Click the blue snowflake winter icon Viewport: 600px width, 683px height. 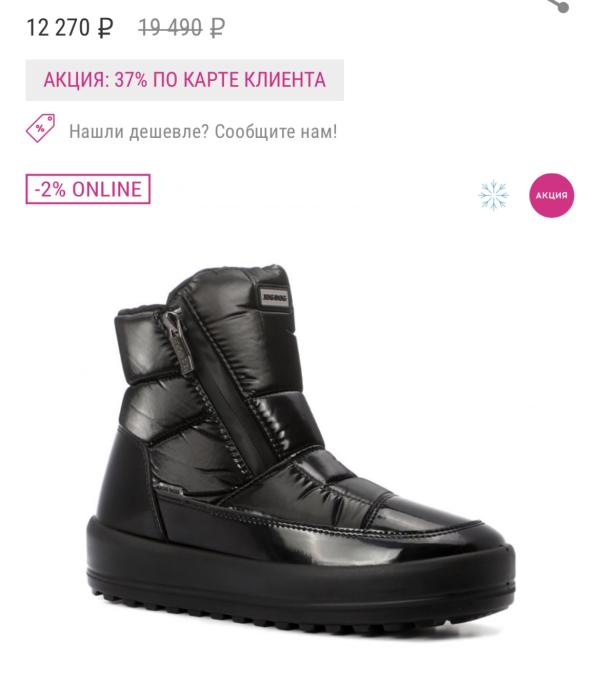coord(493,195)
